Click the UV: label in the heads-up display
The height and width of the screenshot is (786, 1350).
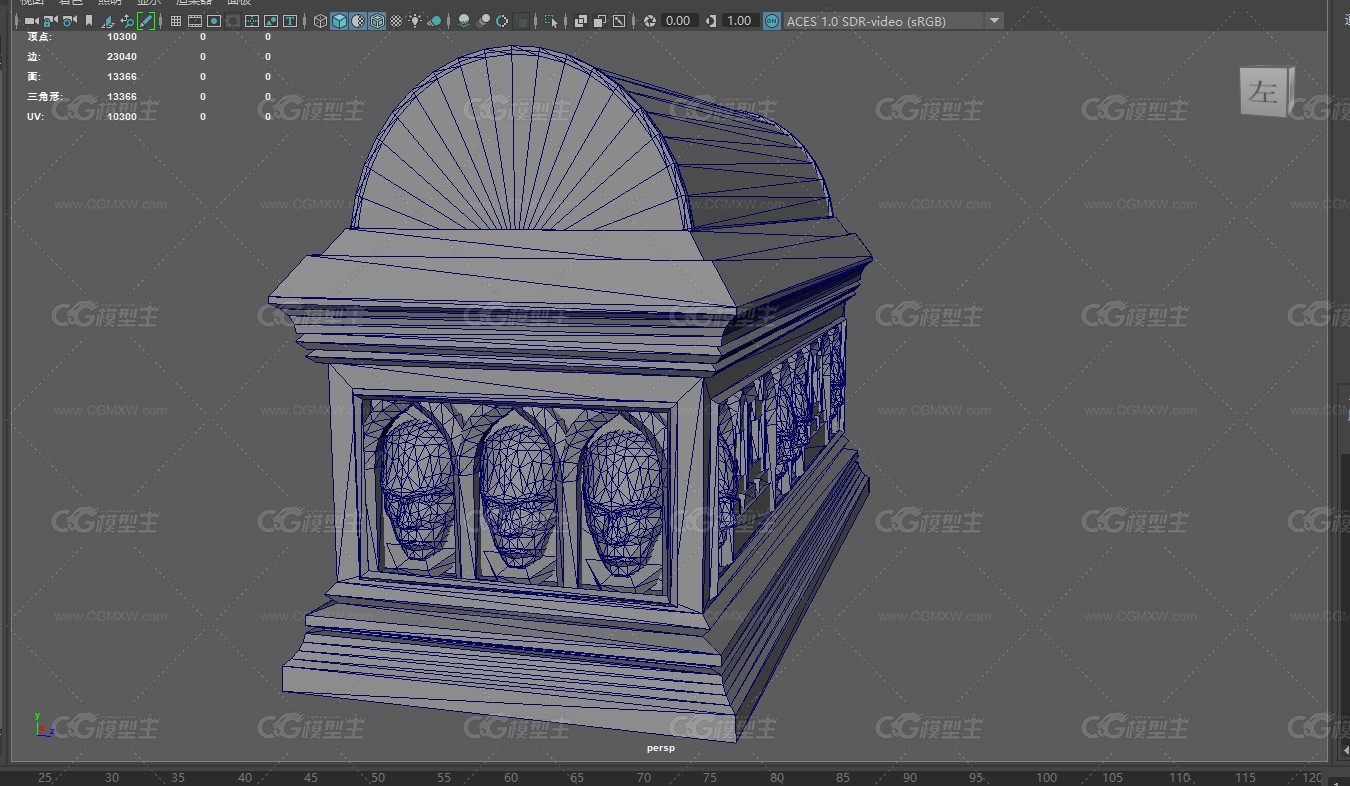(34, 116)
